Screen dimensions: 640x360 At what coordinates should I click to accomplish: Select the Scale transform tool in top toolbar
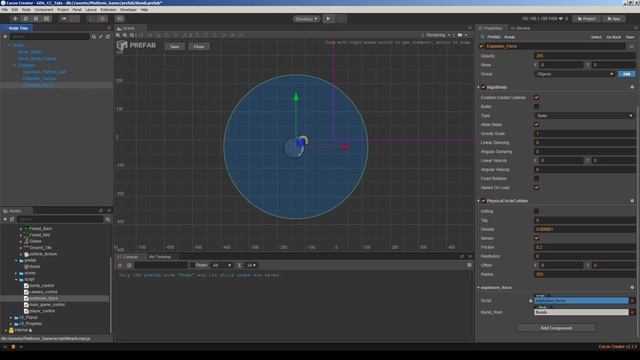tap(36, 19)
